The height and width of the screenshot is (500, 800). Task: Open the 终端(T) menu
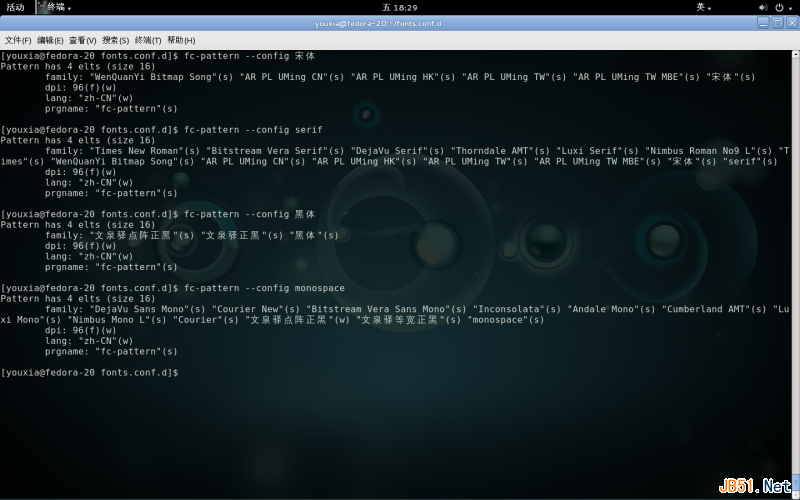pyautogui.click(x=148, y=40)
